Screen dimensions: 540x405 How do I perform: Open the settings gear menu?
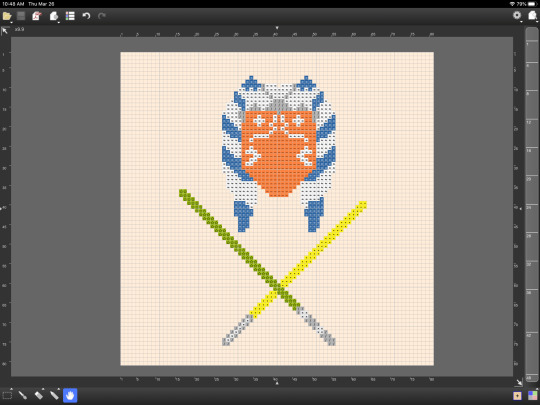[x=517, y=15]
